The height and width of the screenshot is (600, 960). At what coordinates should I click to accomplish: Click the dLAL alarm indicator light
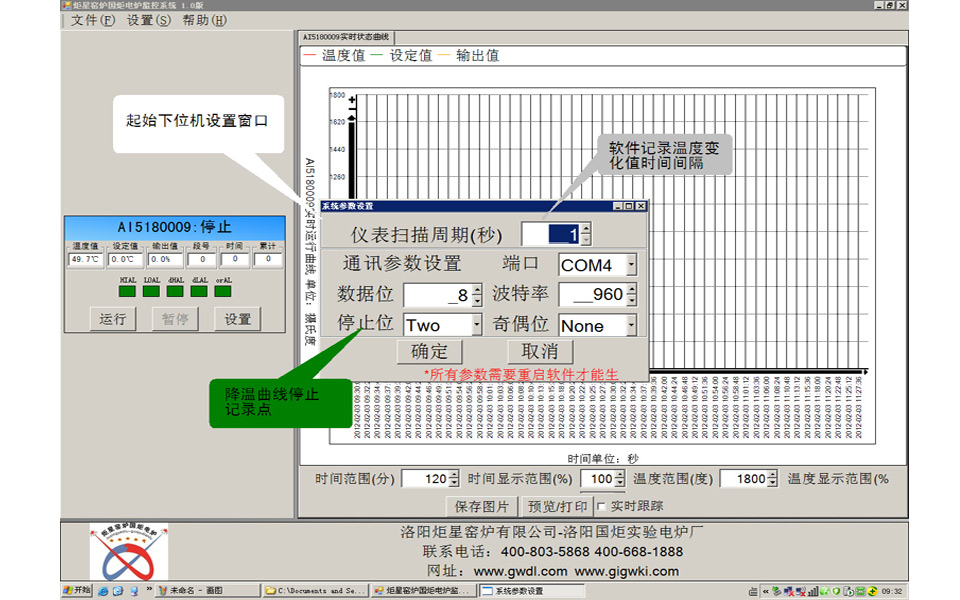(199, 292)
